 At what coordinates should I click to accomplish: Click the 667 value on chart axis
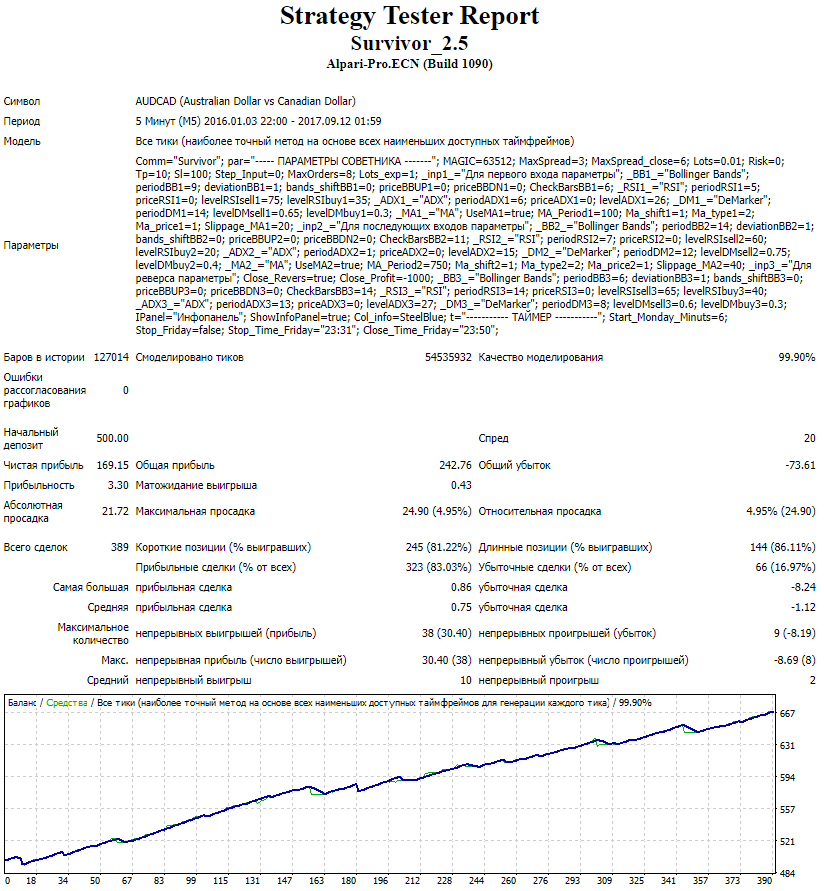click(x=787, y=714)
